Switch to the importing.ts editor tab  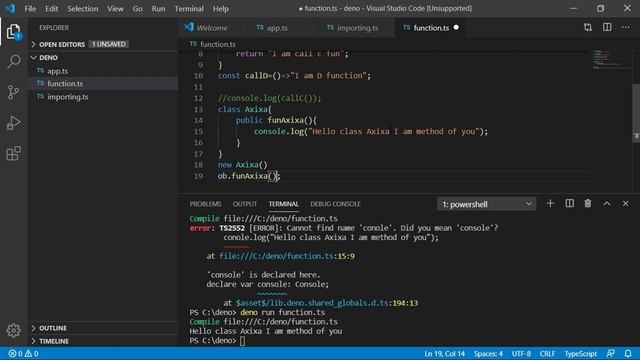tap(357, 28)
